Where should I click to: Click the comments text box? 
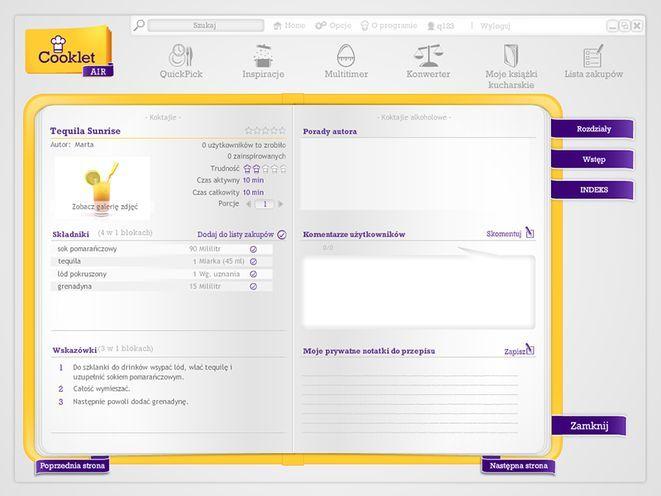coord(419,292)
